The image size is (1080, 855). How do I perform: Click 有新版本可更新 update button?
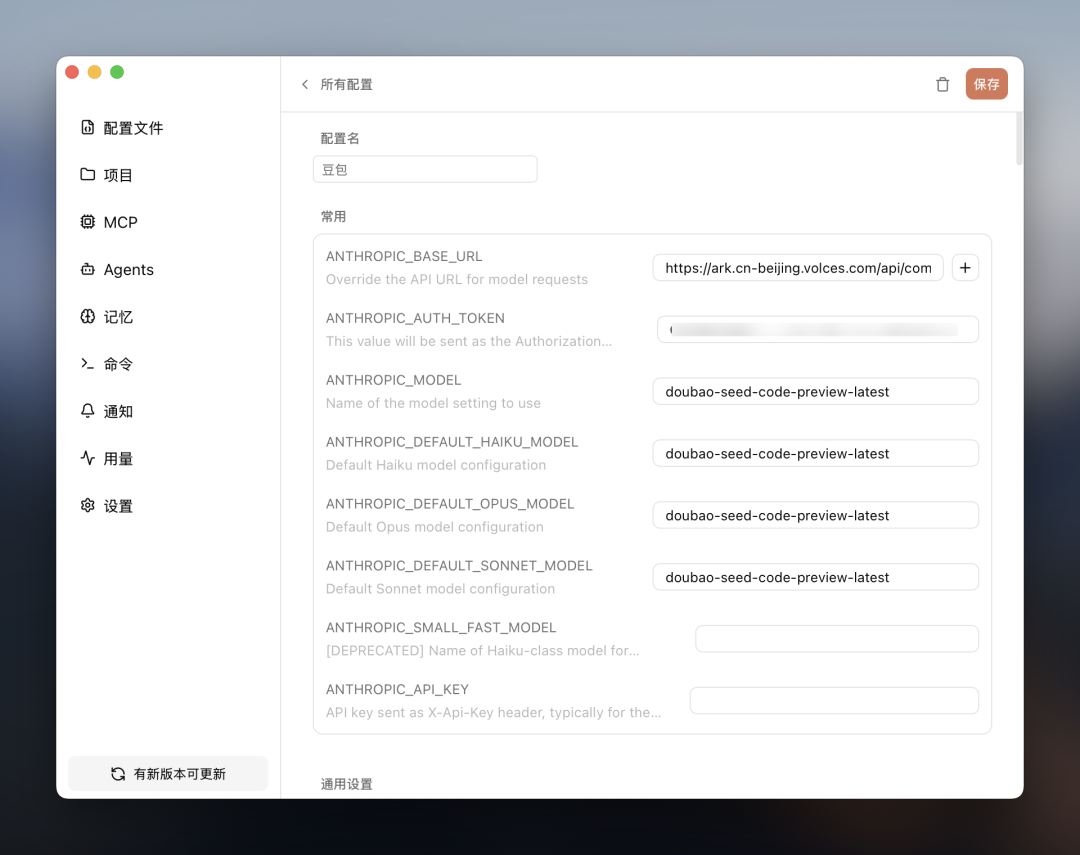click(x=168, y=774)
